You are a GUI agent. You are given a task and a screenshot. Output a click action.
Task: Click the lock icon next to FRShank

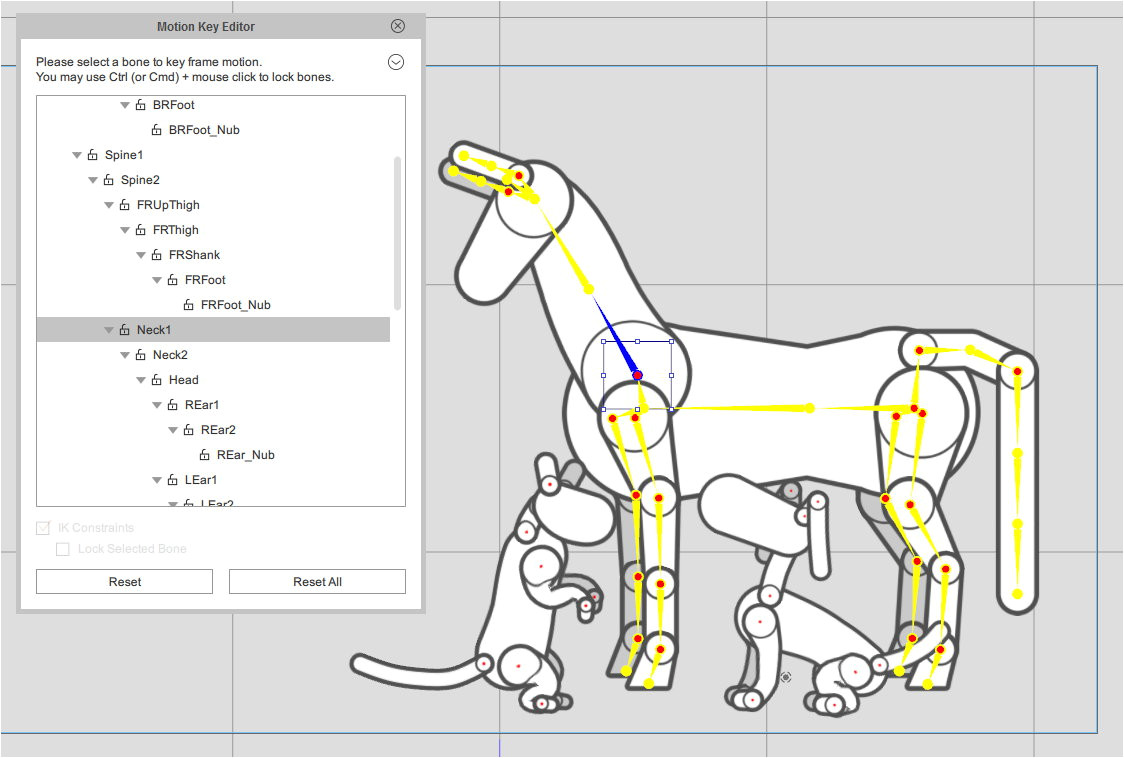click(156, 255)
